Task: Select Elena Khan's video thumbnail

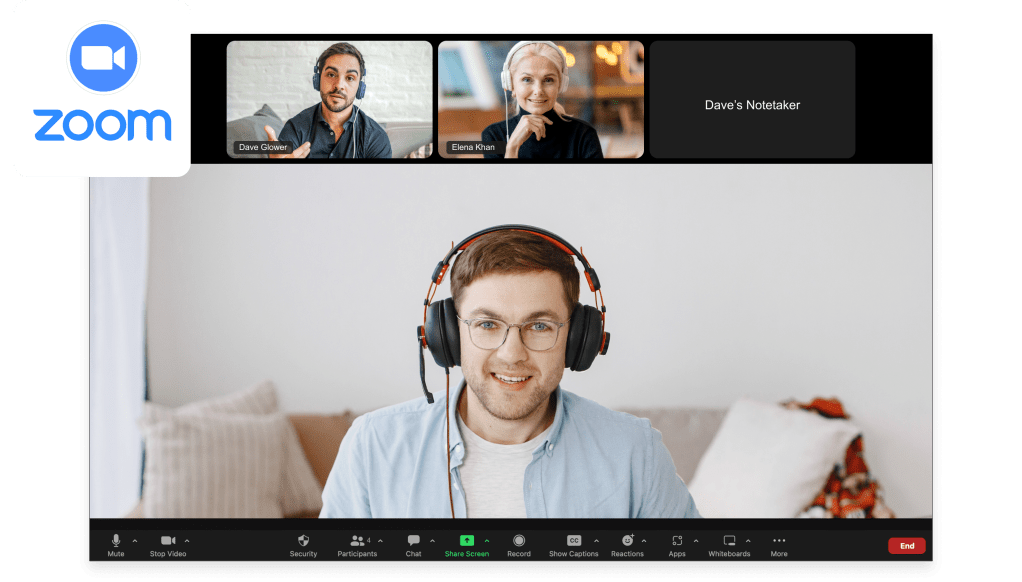Action: coord(541,99)
